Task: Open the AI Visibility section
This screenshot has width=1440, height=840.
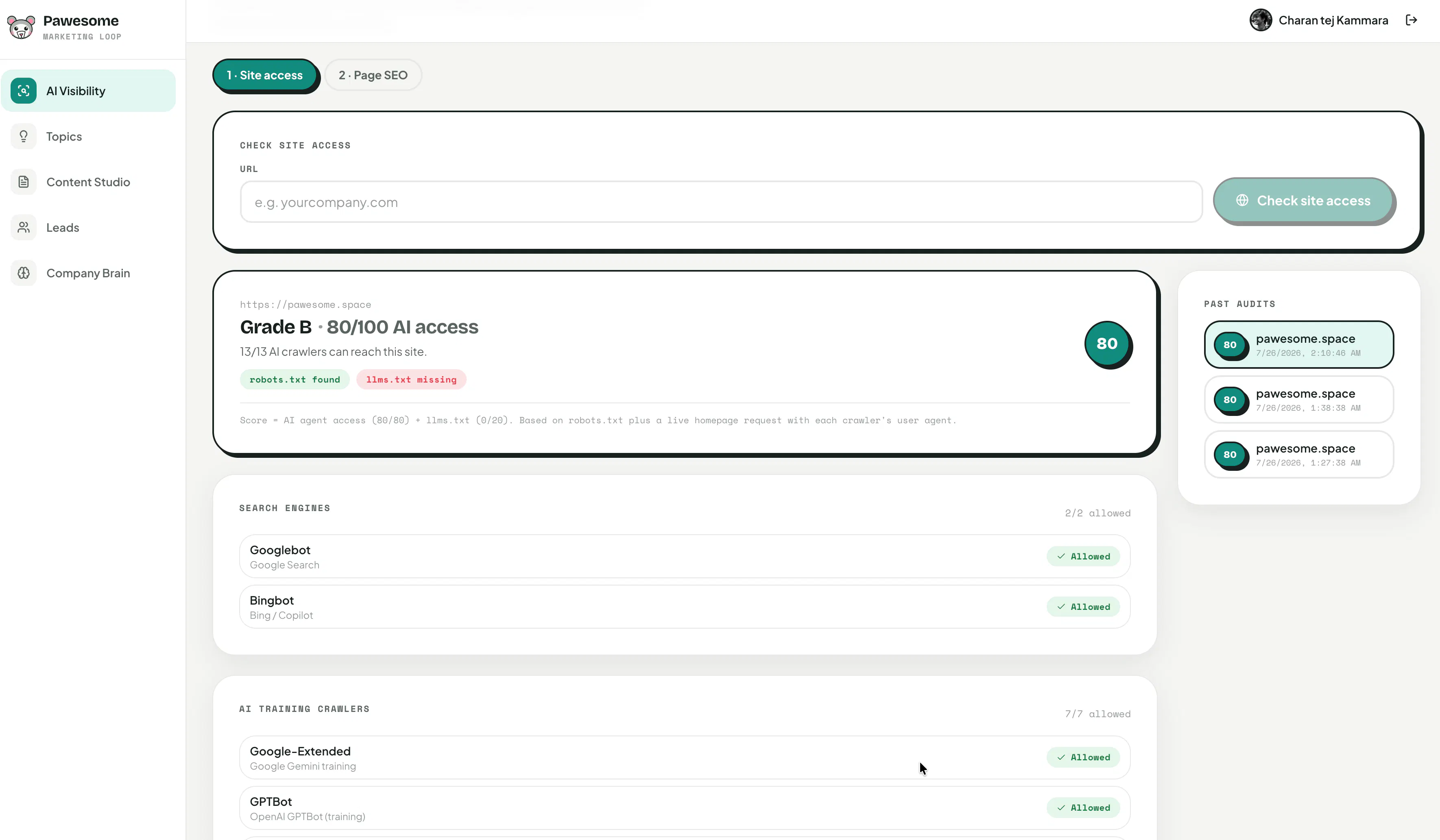Action: 89,91
